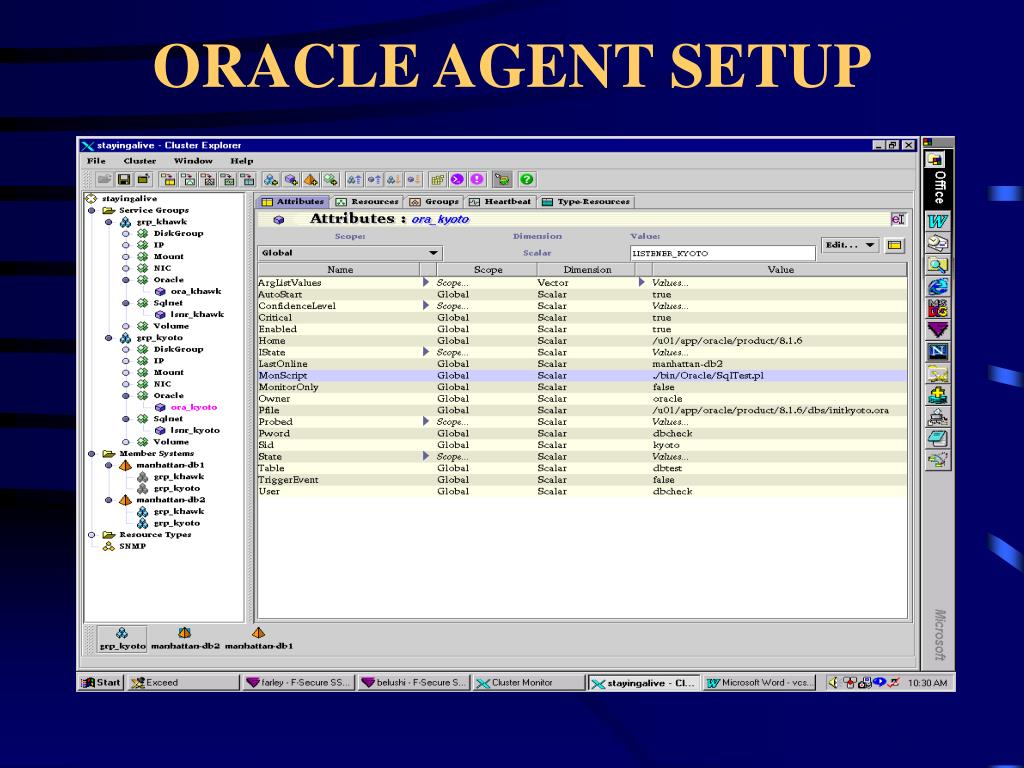Select the manhattan-db2 icon in the bottom panel

coord(185,639)
